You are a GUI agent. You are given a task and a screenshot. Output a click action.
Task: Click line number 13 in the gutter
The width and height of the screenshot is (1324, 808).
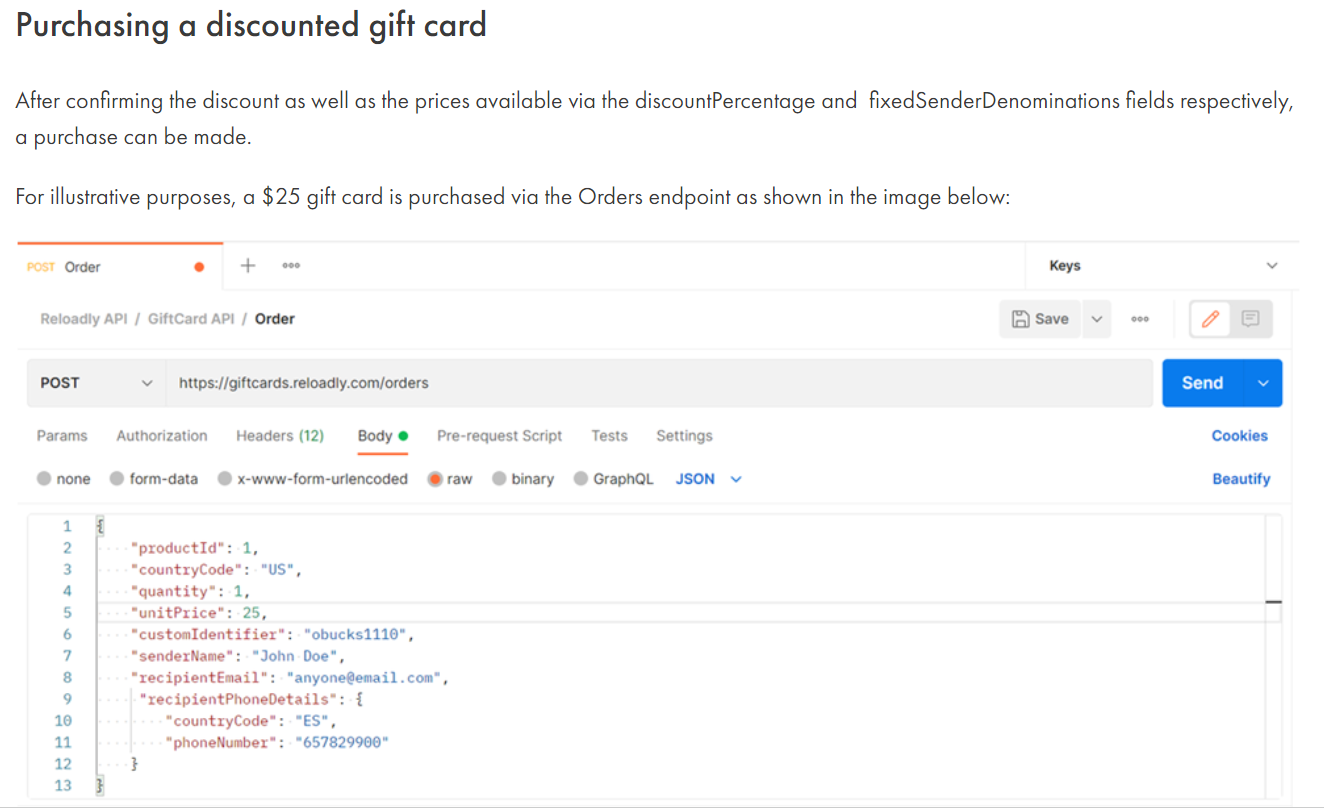(63, 786)
